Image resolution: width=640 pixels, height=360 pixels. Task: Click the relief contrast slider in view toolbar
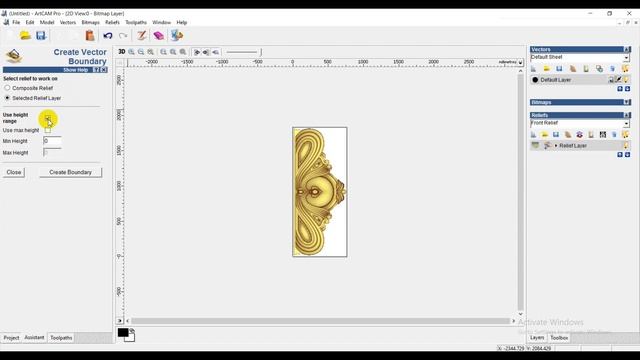(x=244, y=52)
